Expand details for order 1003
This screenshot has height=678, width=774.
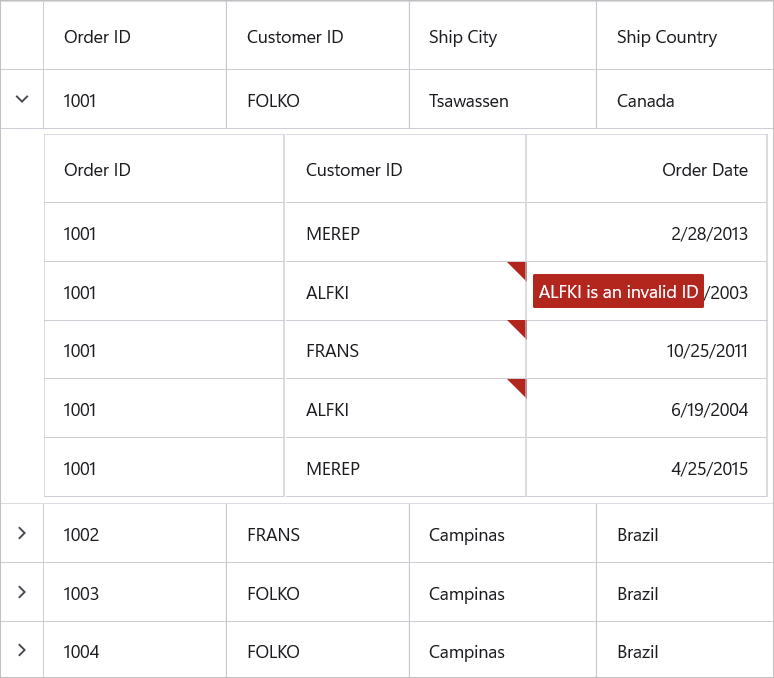coord(22,592)
